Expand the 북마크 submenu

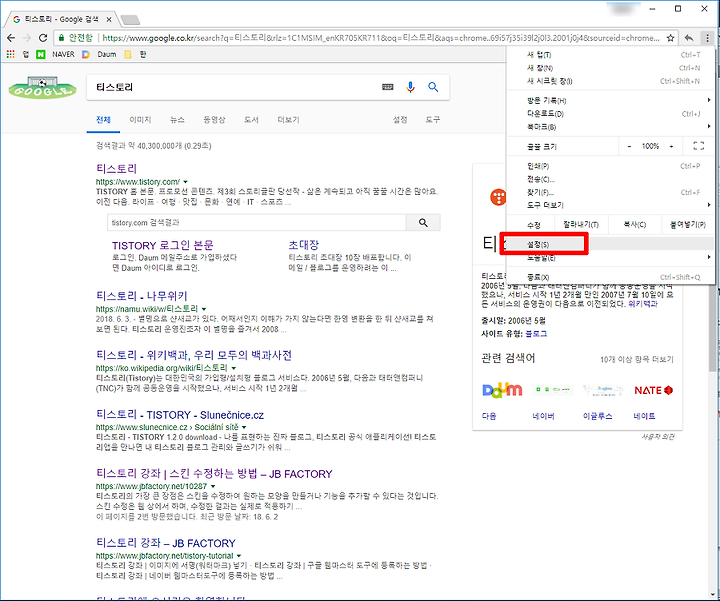pos(611,126)
